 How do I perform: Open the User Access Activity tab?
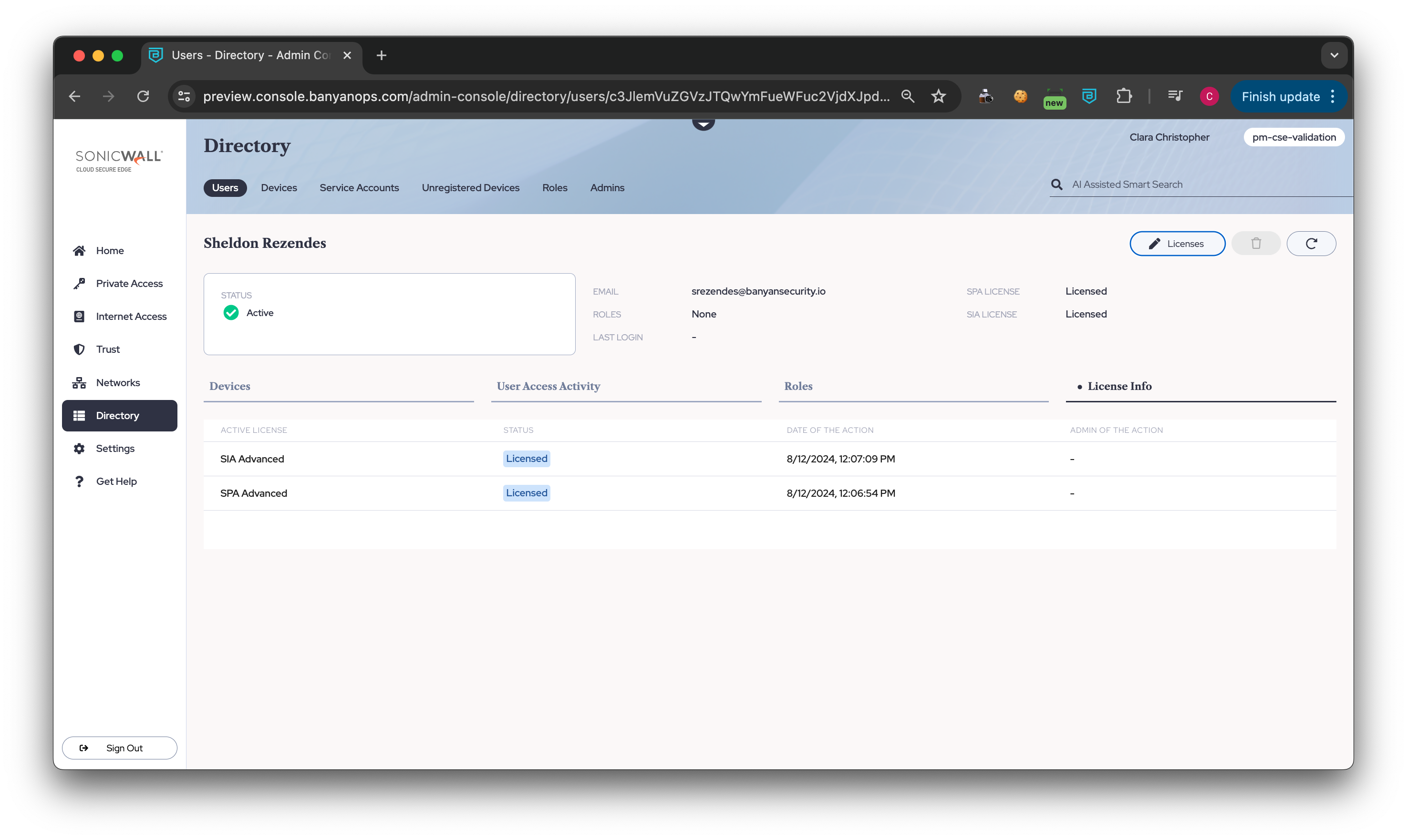coord(548,386)
